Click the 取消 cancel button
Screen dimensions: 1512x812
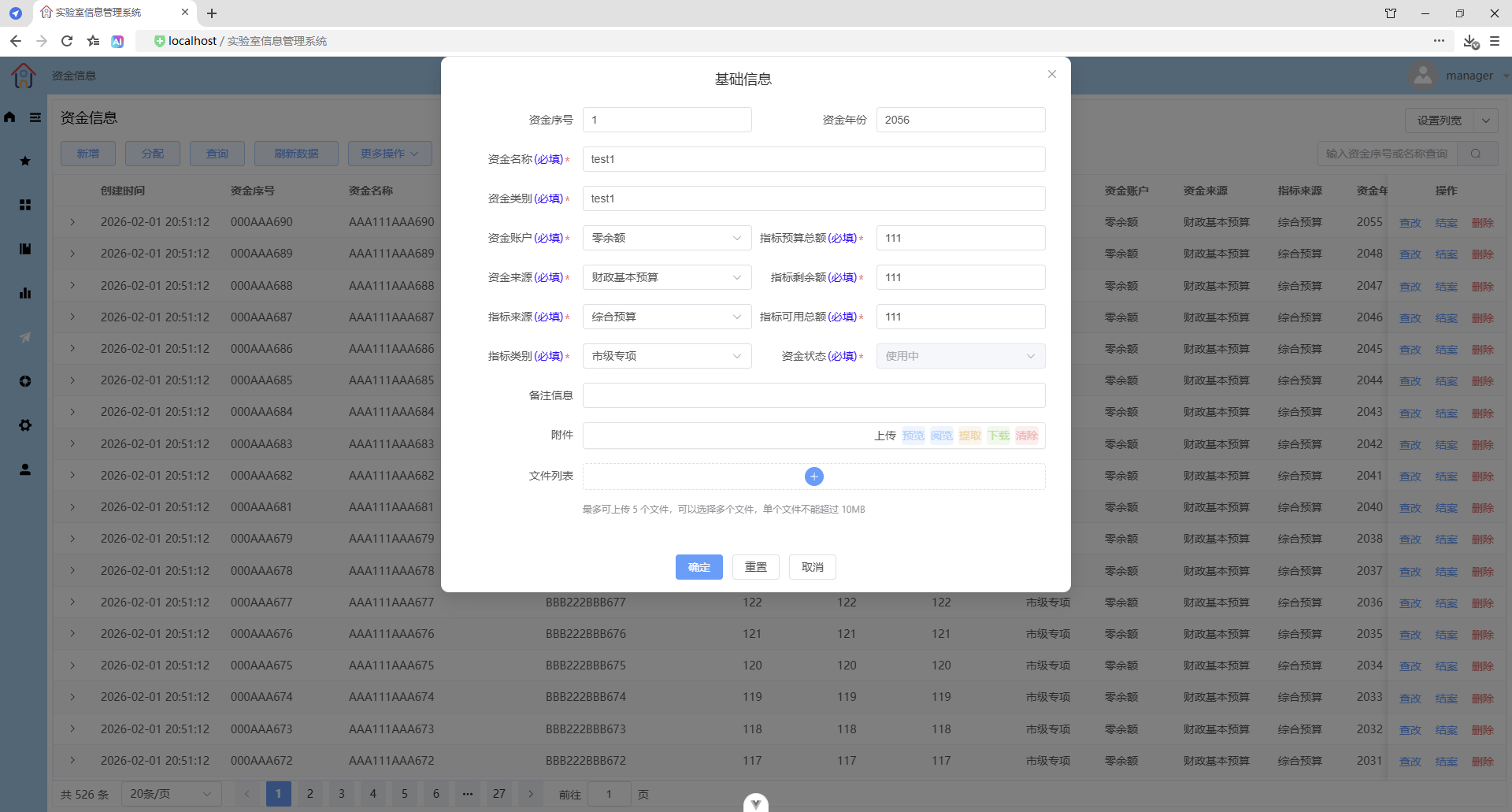[x=813, y=567]
